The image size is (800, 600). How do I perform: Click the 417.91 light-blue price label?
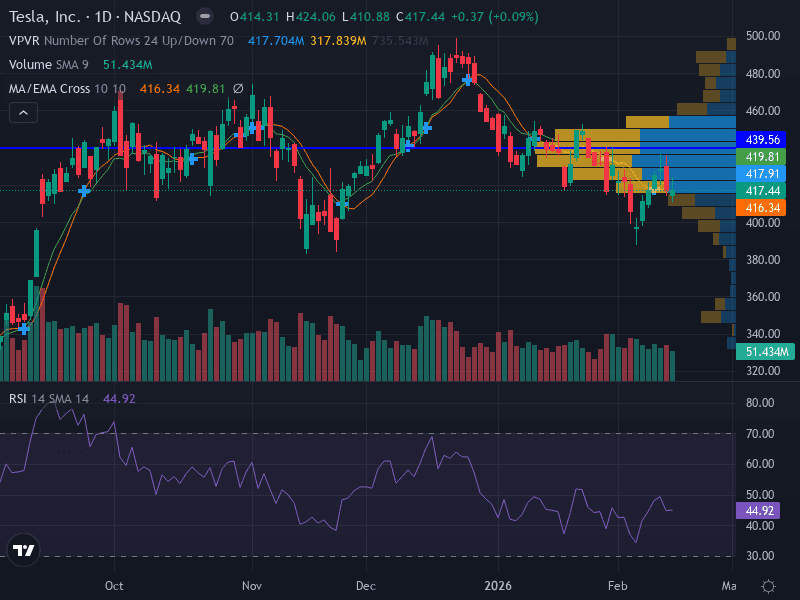(x=761, y=173)
